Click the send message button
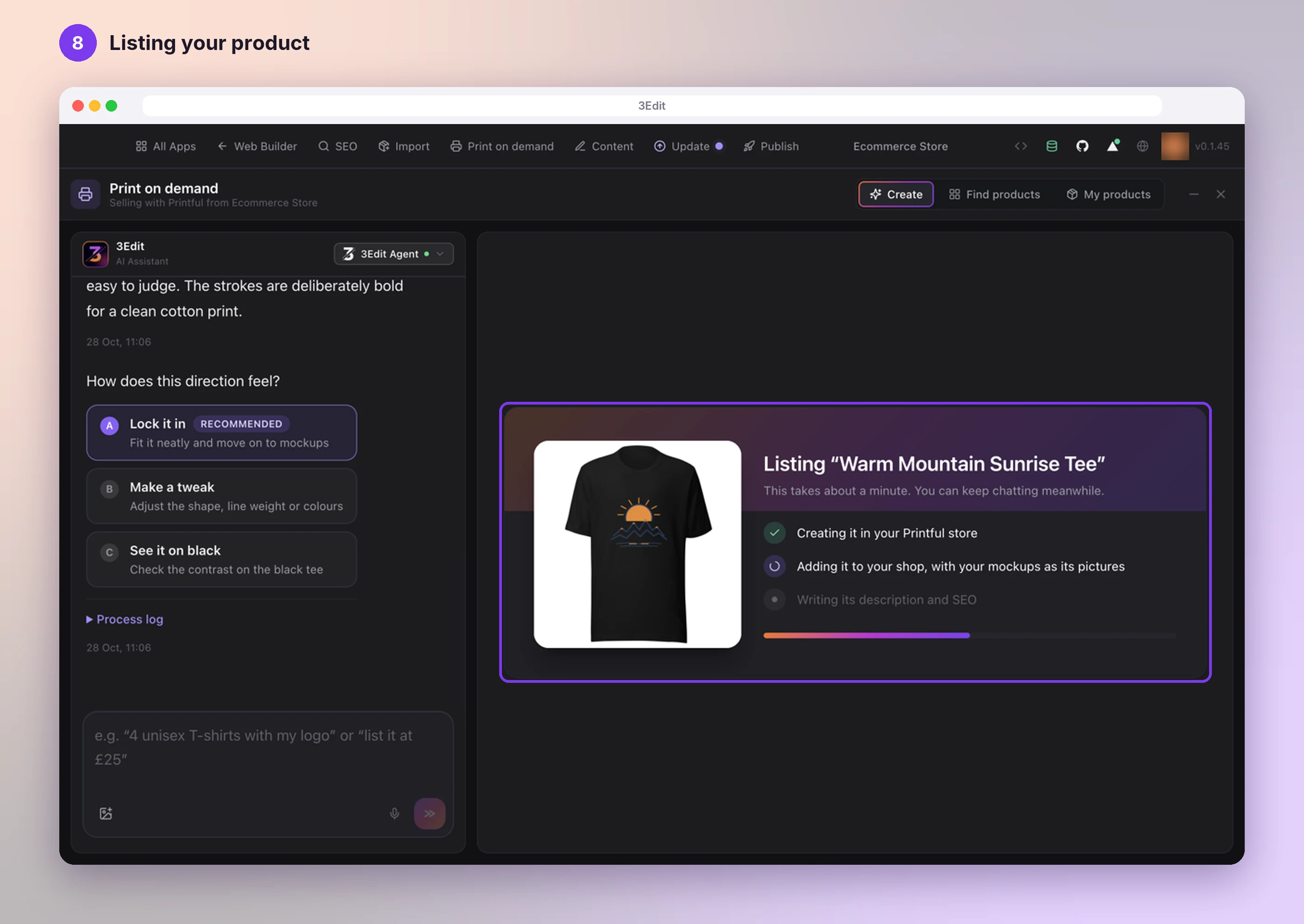Screen dimensions: 1304x924 430,813
